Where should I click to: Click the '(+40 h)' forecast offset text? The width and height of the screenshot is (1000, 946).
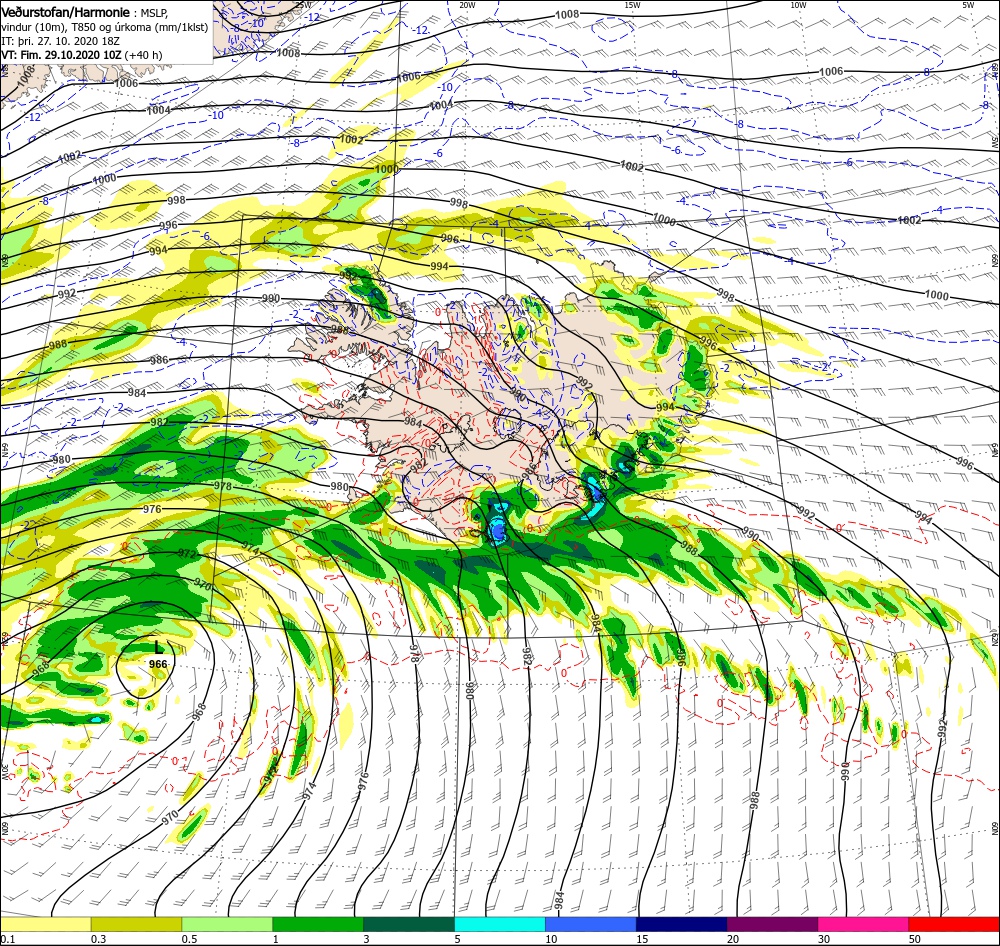pyautogui.click(x=143, y=55)
